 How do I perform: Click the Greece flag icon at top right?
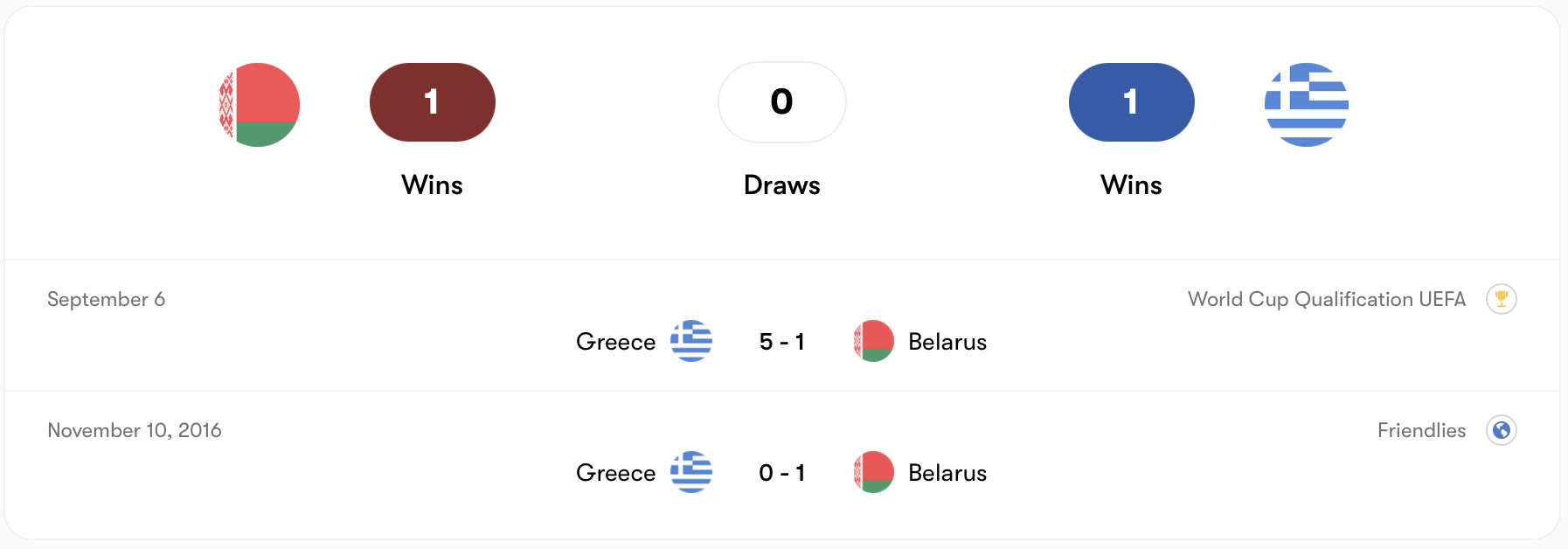[x=1306, y=102]
